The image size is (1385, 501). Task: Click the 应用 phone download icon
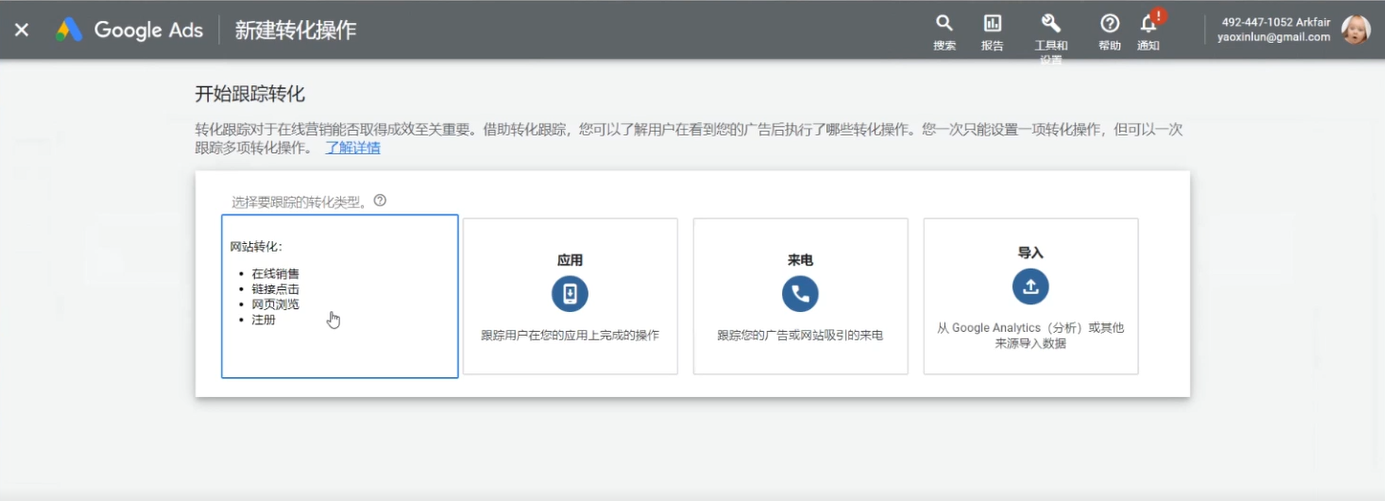570,294
